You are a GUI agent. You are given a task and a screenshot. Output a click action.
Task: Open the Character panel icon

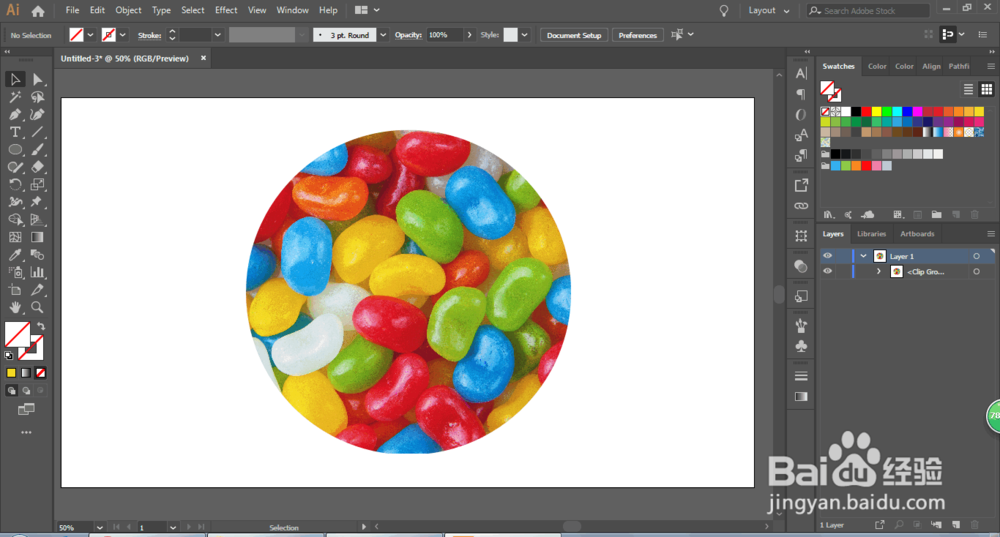[801, 73]
